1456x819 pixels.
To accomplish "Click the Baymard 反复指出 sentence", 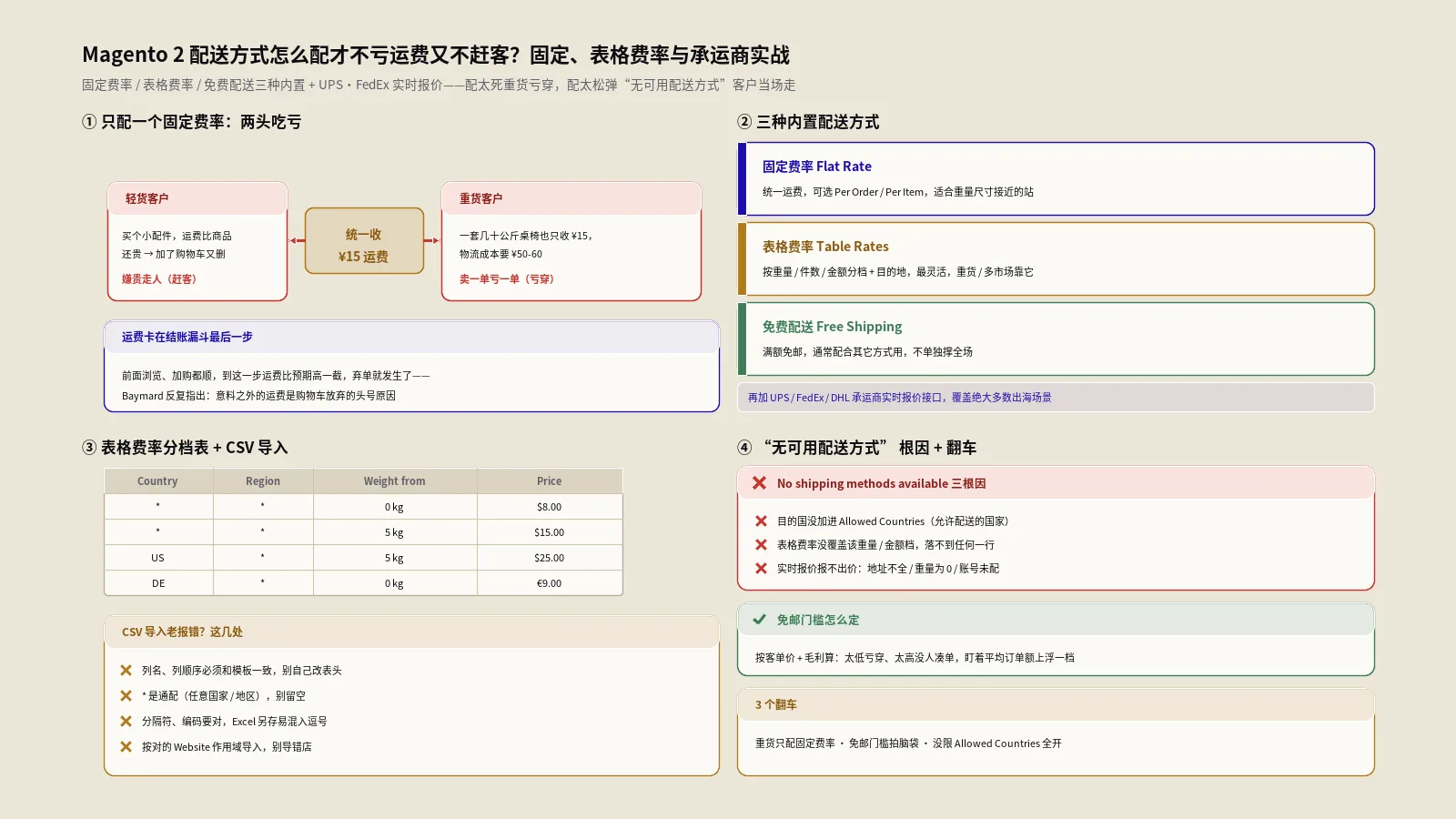I will tap(258, 396).
